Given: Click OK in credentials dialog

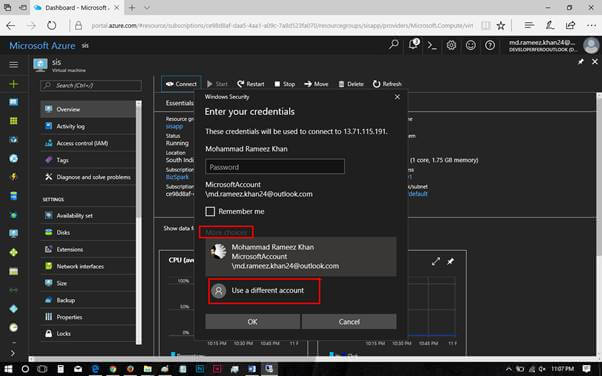Looking at the screenshot, I should pos(253,321).
